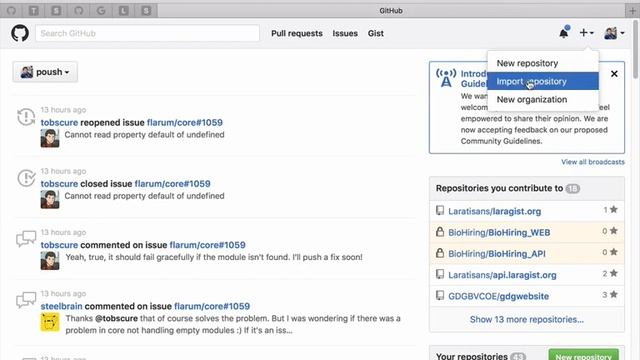Click the green New repository button
Screen dimensions: 640x360
pyautogui.click(x=584, y=356)
